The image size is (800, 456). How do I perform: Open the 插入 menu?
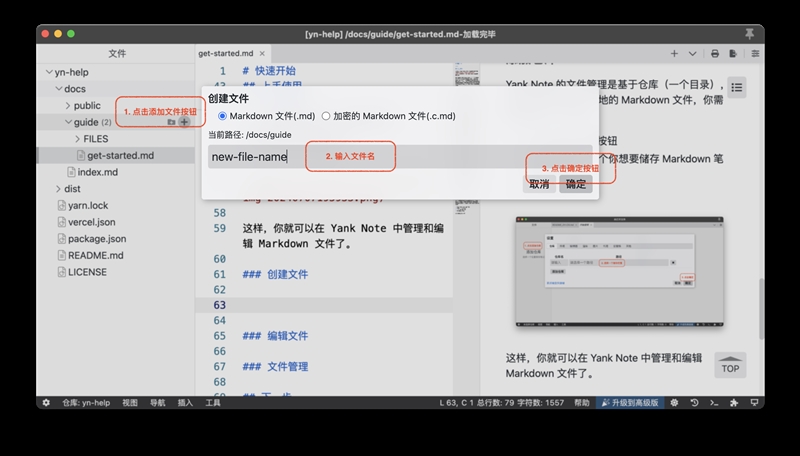point(185,402)
